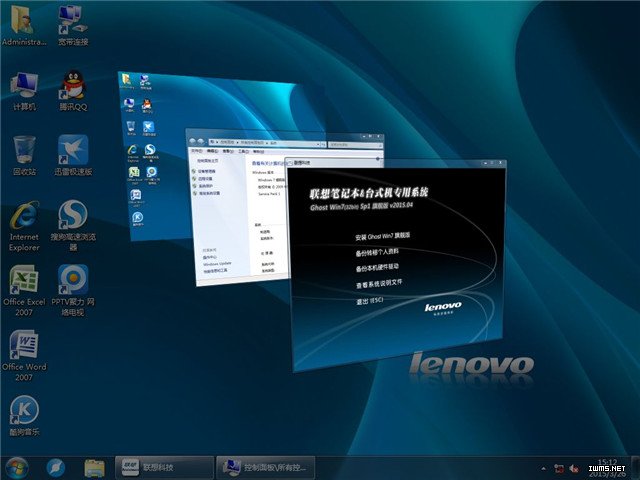Open 工具 menu in control panel window
Screen dimensions: 640x480
243,151
